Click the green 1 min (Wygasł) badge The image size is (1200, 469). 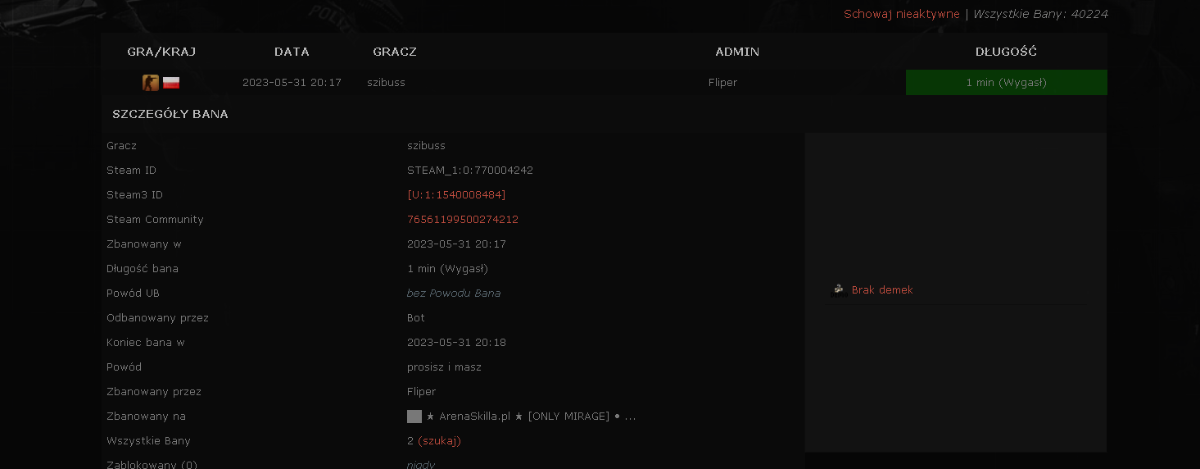point(1006,82)
